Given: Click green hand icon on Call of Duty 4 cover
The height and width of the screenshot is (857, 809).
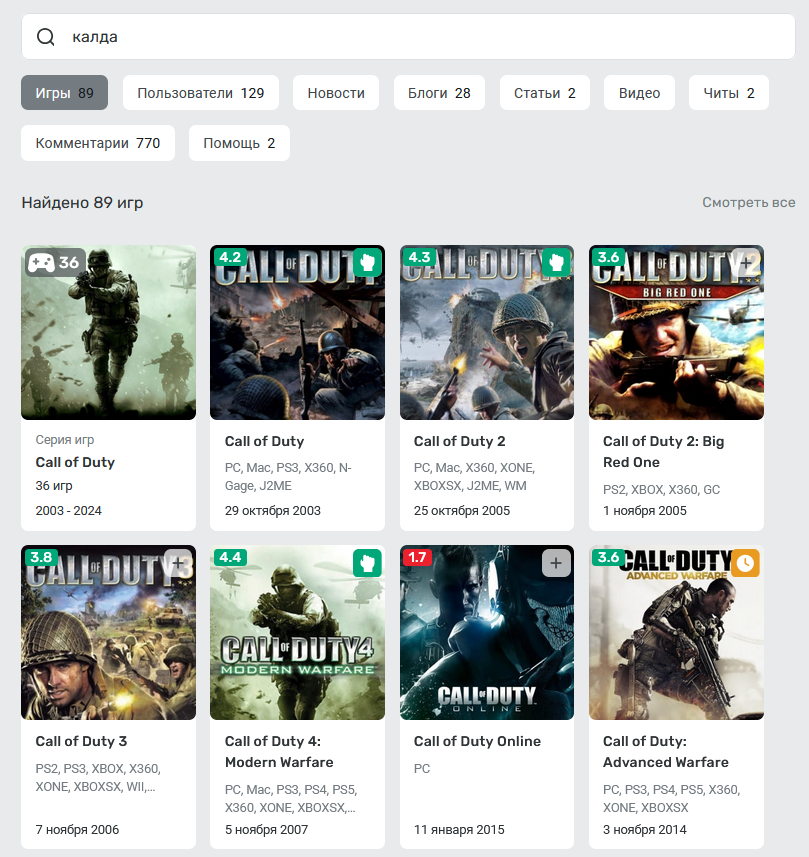Looking at the screenshot, I should click(x=367, y=563).
